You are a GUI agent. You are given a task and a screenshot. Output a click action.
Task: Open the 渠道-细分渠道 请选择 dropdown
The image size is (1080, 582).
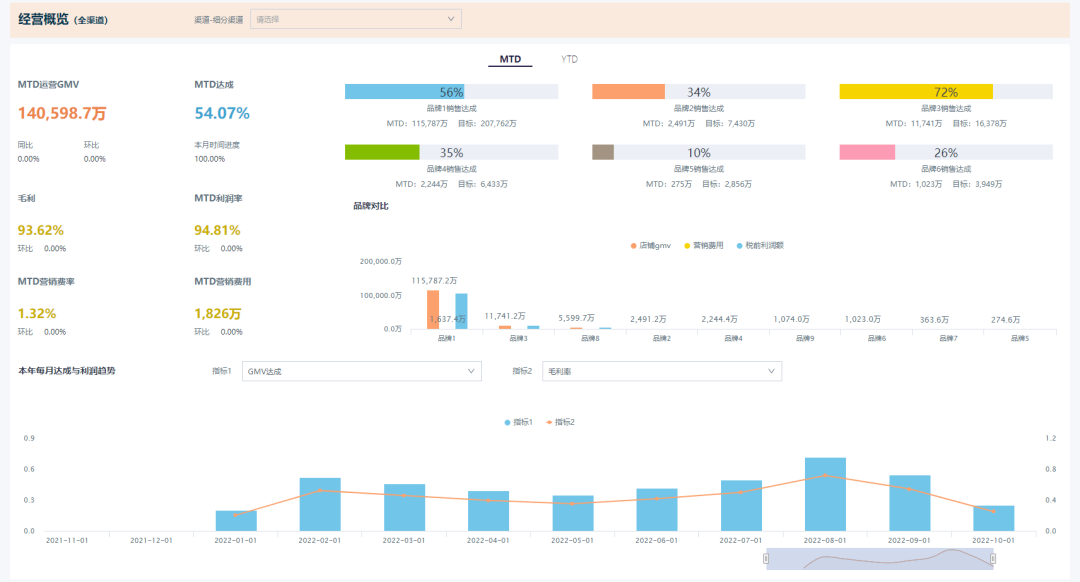coord(355,19)
